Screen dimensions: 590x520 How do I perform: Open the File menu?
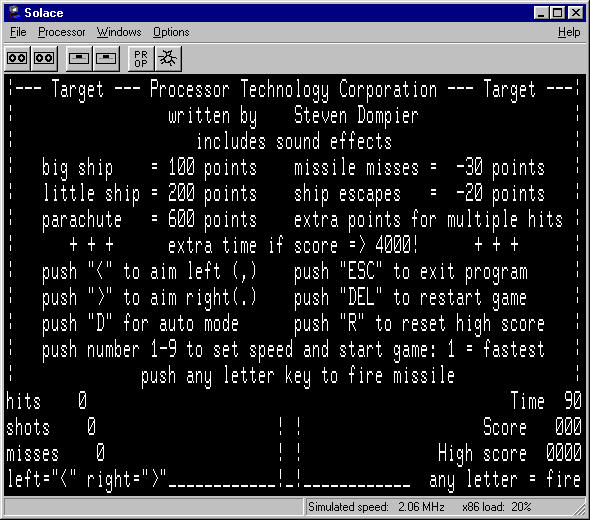pos(18,32)
